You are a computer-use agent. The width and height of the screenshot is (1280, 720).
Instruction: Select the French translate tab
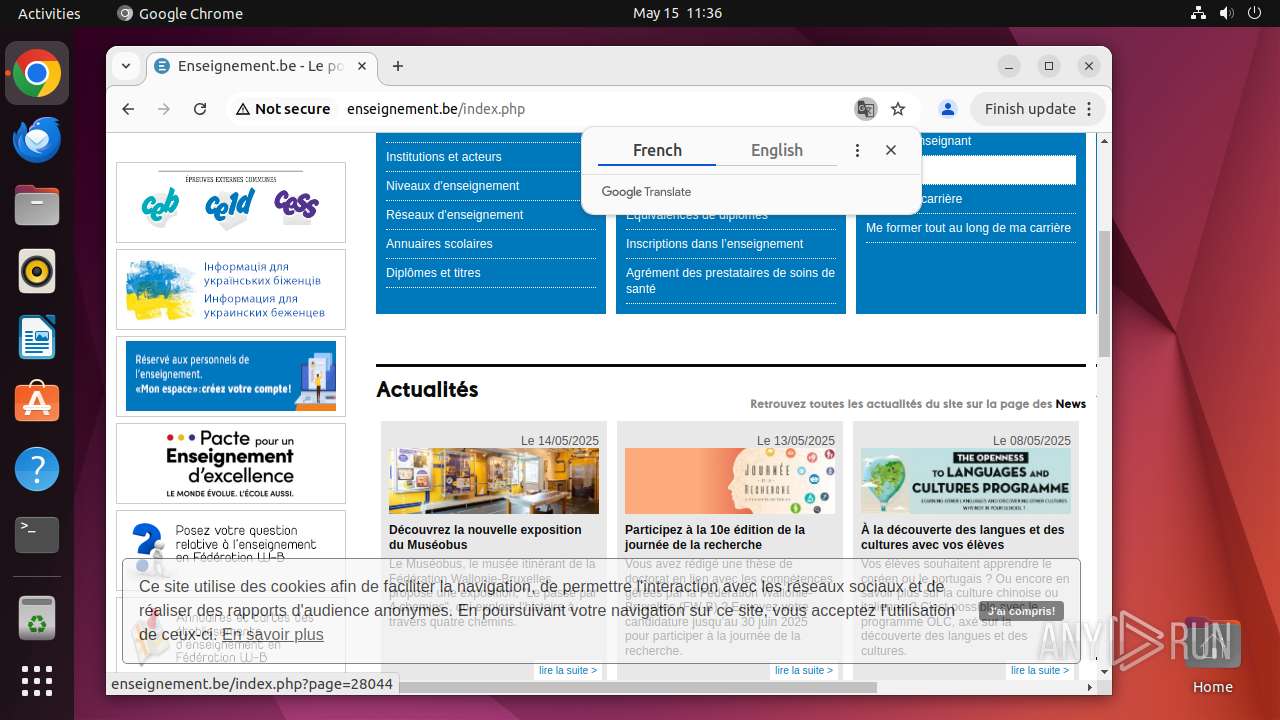657,150
